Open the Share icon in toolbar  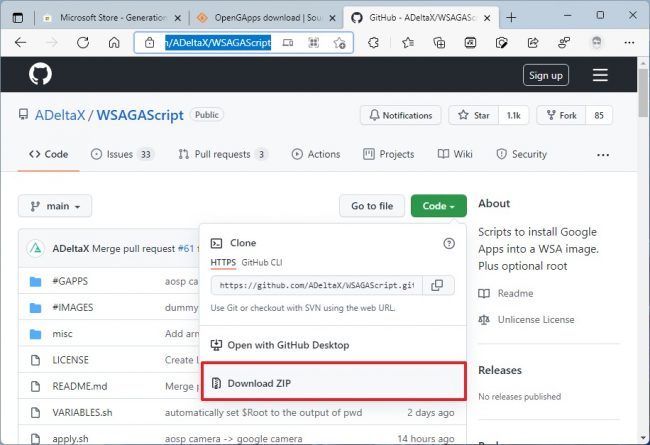533,42
